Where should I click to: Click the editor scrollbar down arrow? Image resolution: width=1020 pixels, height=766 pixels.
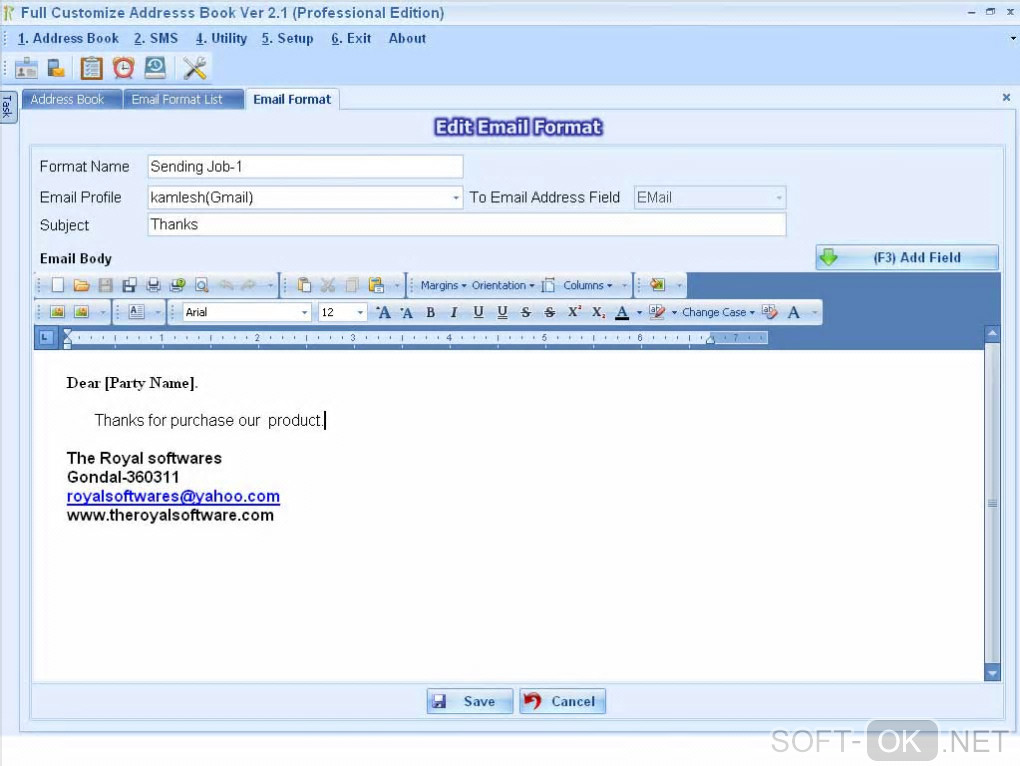[x=992, y=673]
